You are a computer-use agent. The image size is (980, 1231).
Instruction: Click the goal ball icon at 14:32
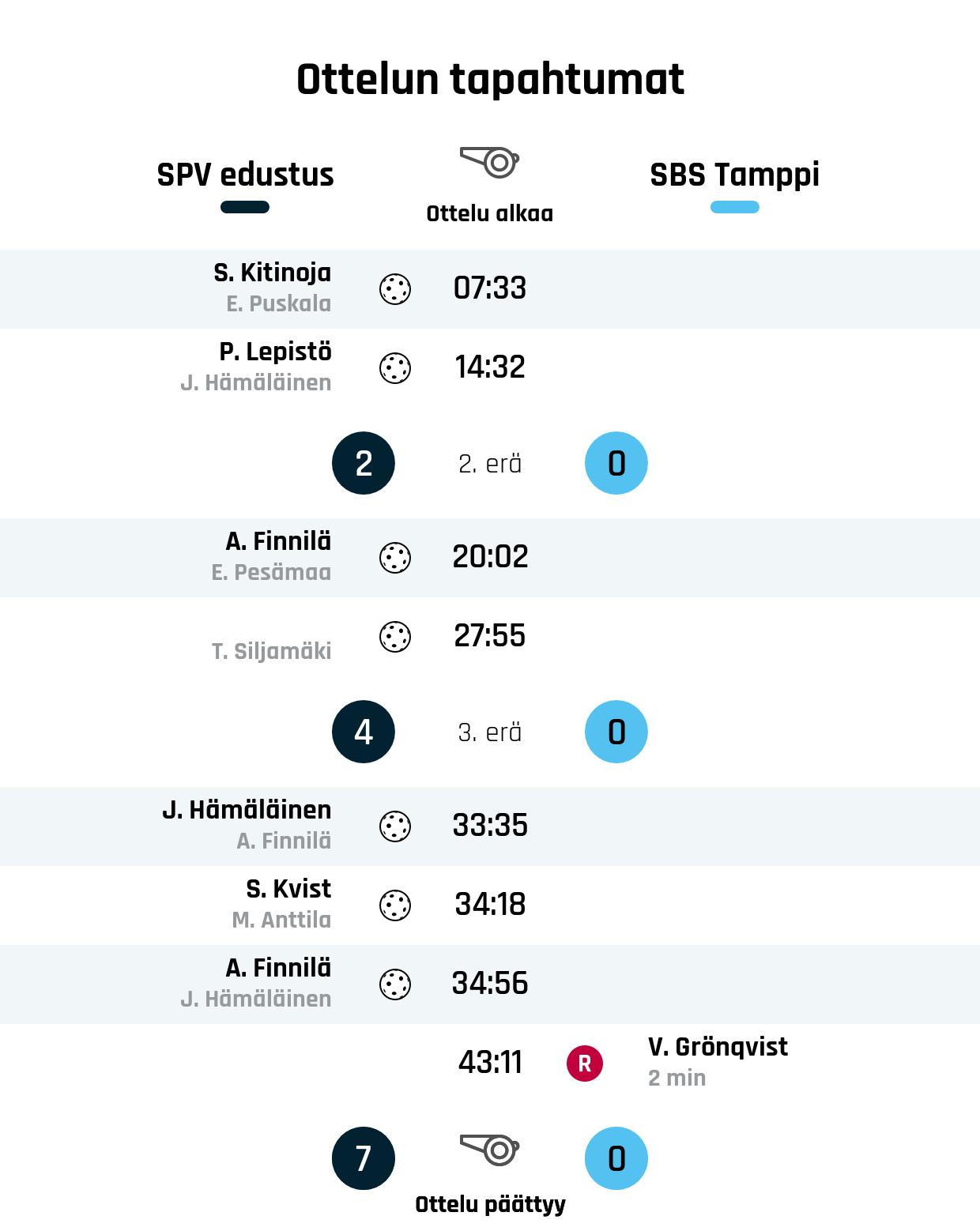(x=395, y=368)
